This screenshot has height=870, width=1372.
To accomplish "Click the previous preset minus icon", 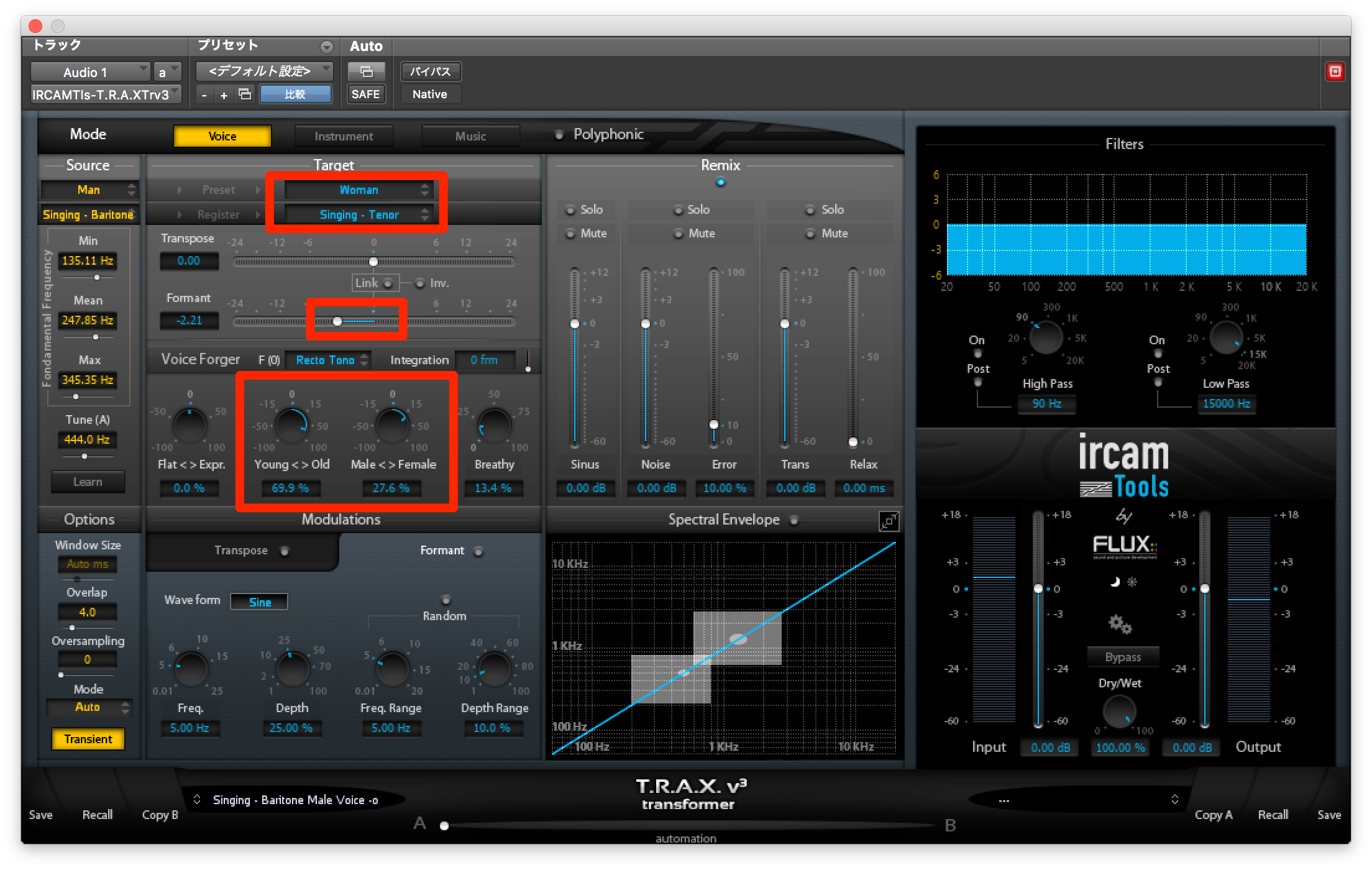I will point(204,95).
